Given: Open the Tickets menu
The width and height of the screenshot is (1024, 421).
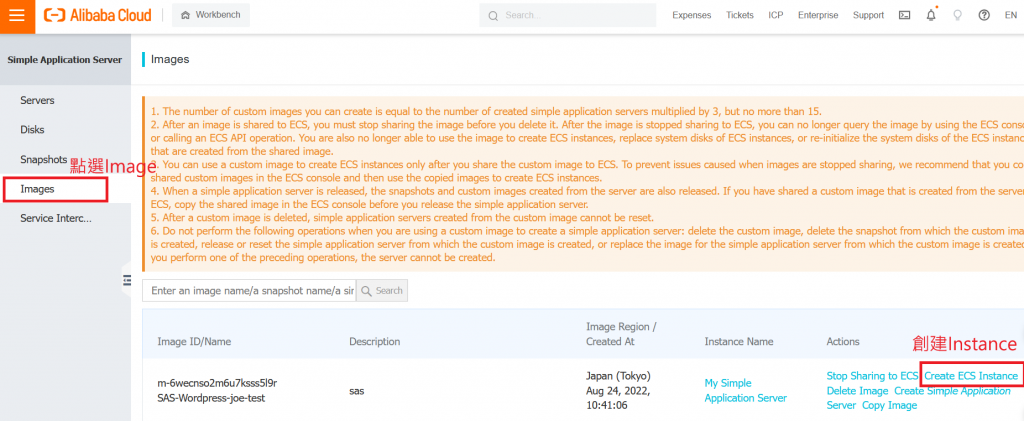Looking at the screenshot, I should click(740, 15).
